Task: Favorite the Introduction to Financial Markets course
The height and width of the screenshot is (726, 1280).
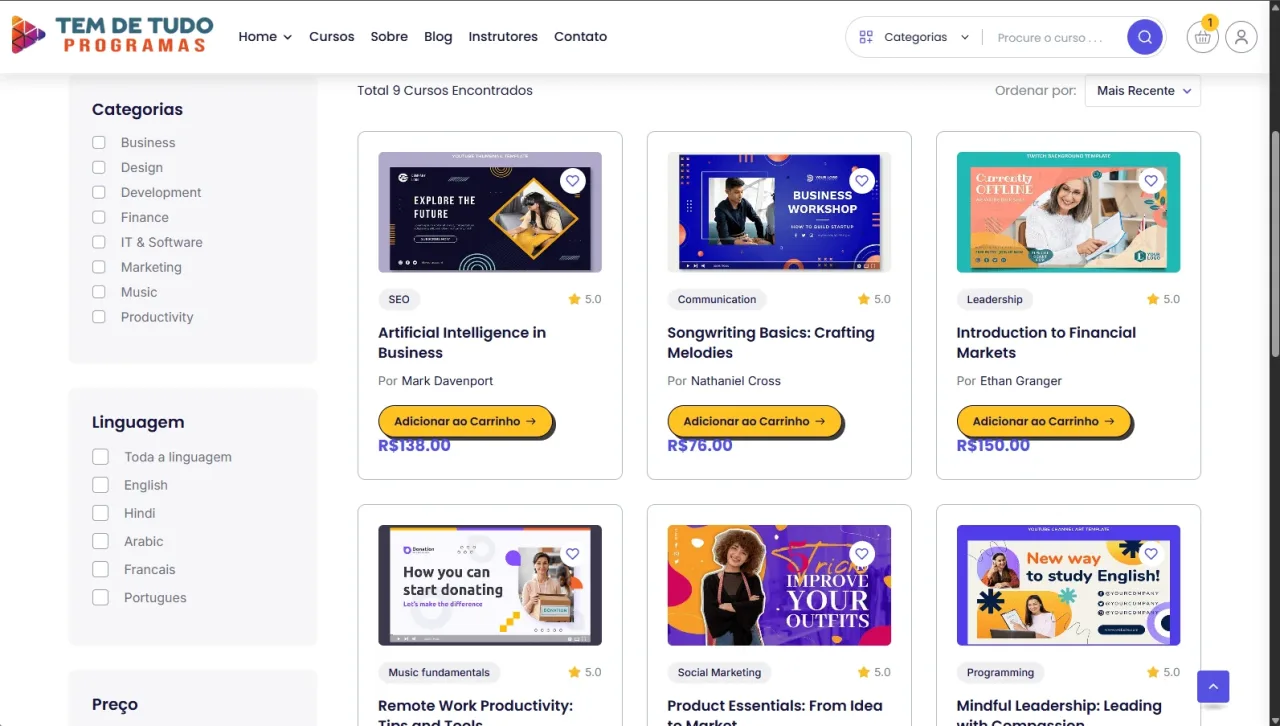Action: click(1151, 181)
